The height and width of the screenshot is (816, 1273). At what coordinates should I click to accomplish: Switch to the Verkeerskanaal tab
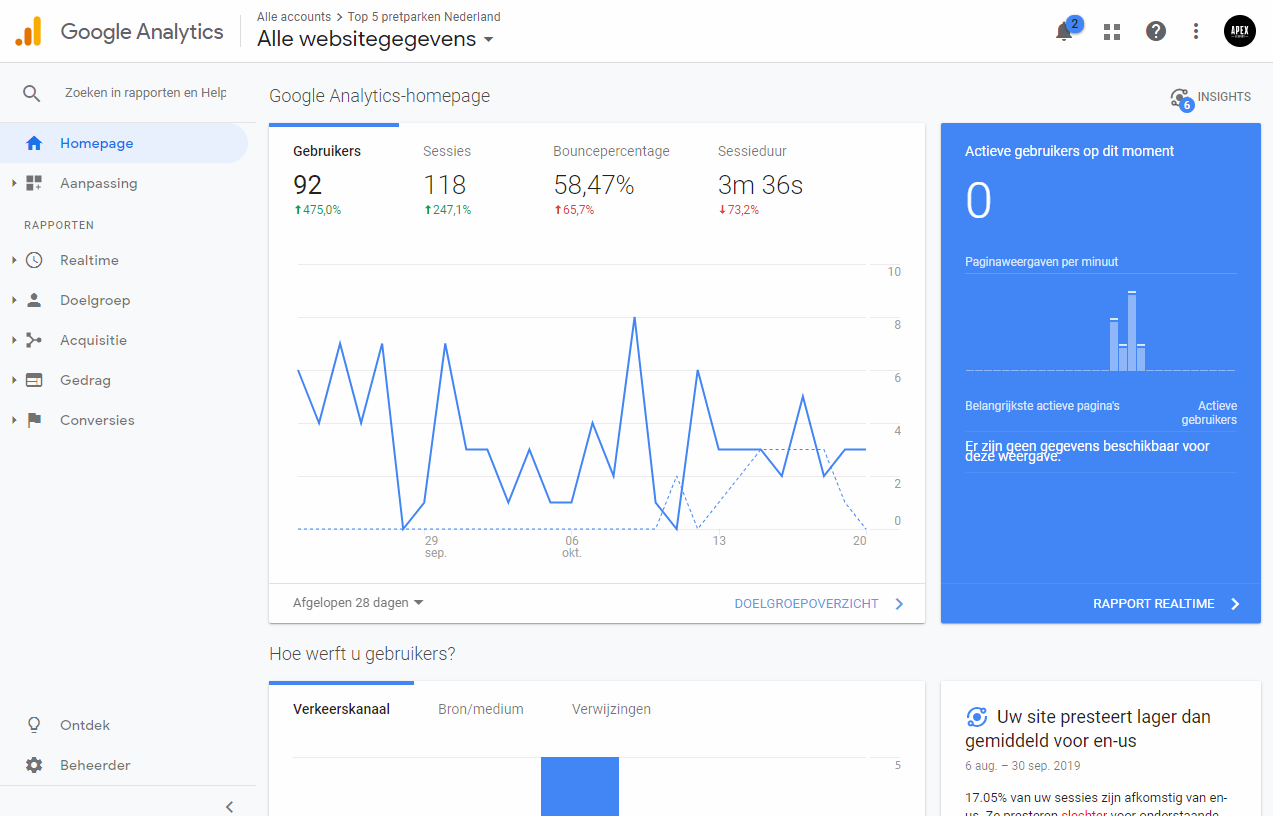tap(341, 709)
